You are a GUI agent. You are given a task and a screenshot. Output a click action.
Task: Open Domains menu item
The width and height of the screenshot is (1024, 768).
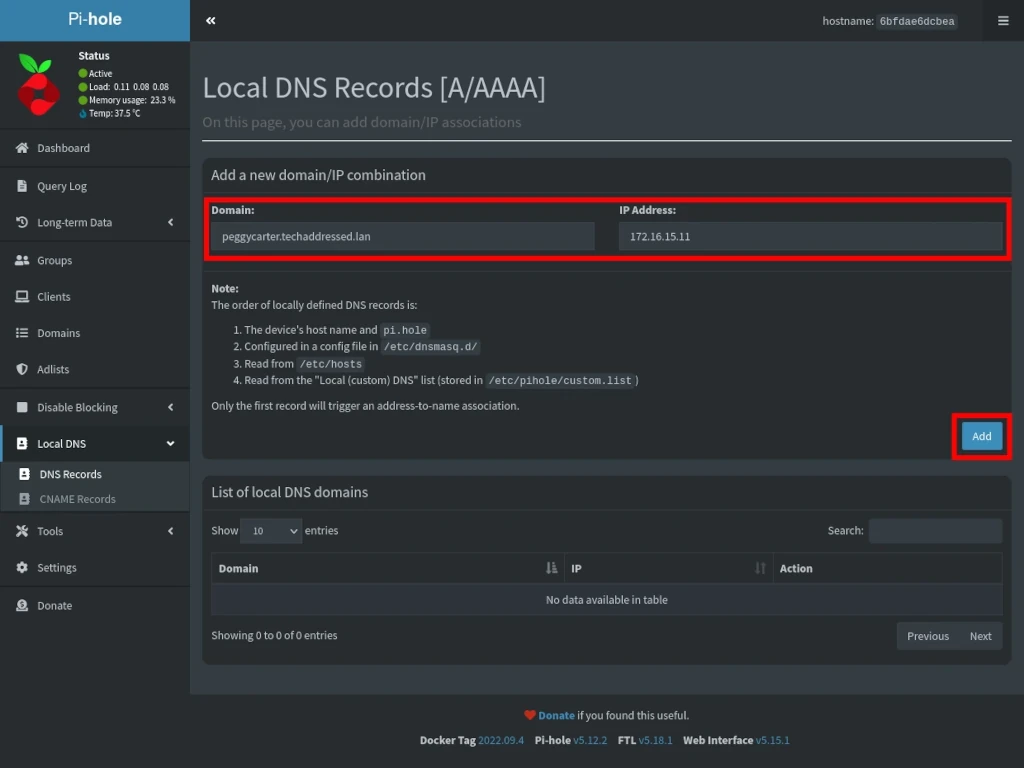tap(95, 333)
